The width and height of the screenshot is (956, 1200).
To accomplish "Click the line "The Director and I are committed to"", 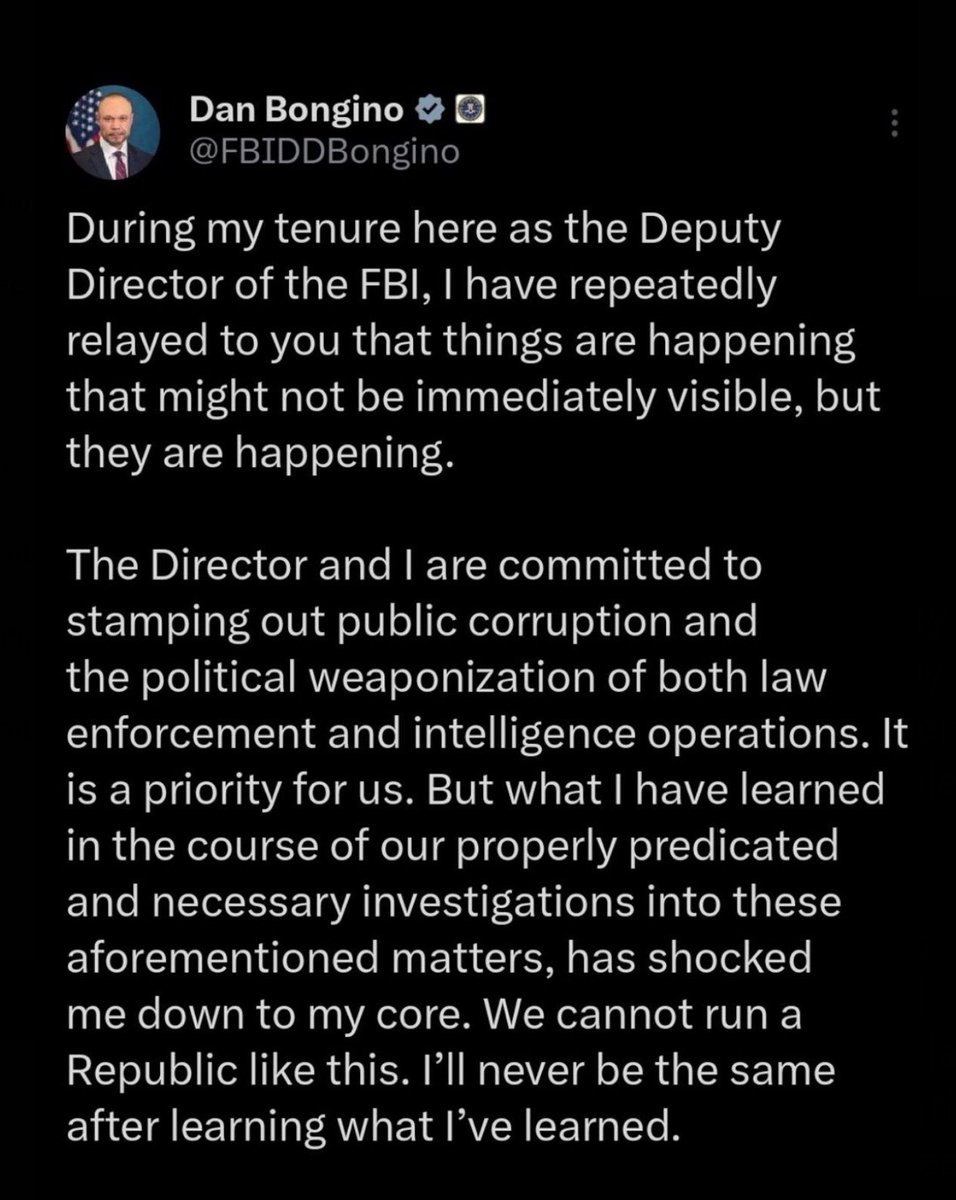I will click(x=414, y=567).
